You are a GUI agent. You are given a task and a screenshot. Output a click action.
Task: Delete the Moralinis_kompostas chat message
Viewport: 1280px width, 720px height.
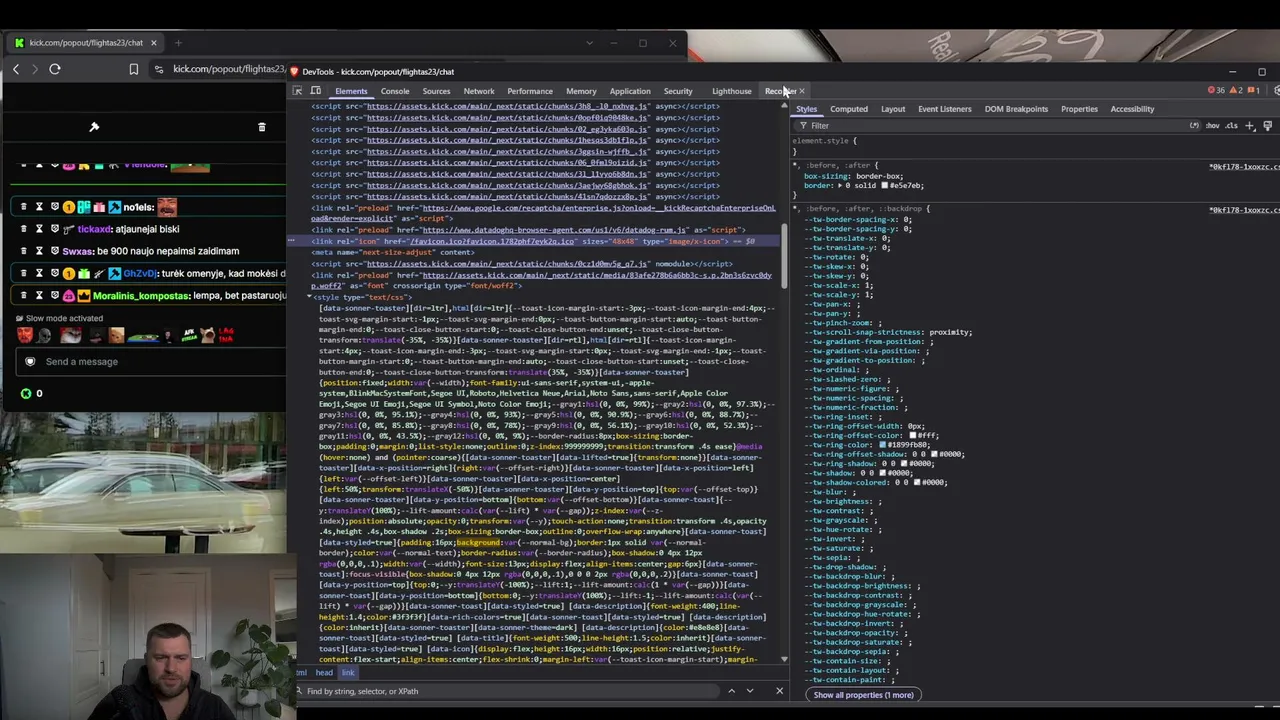pos(23,295)
